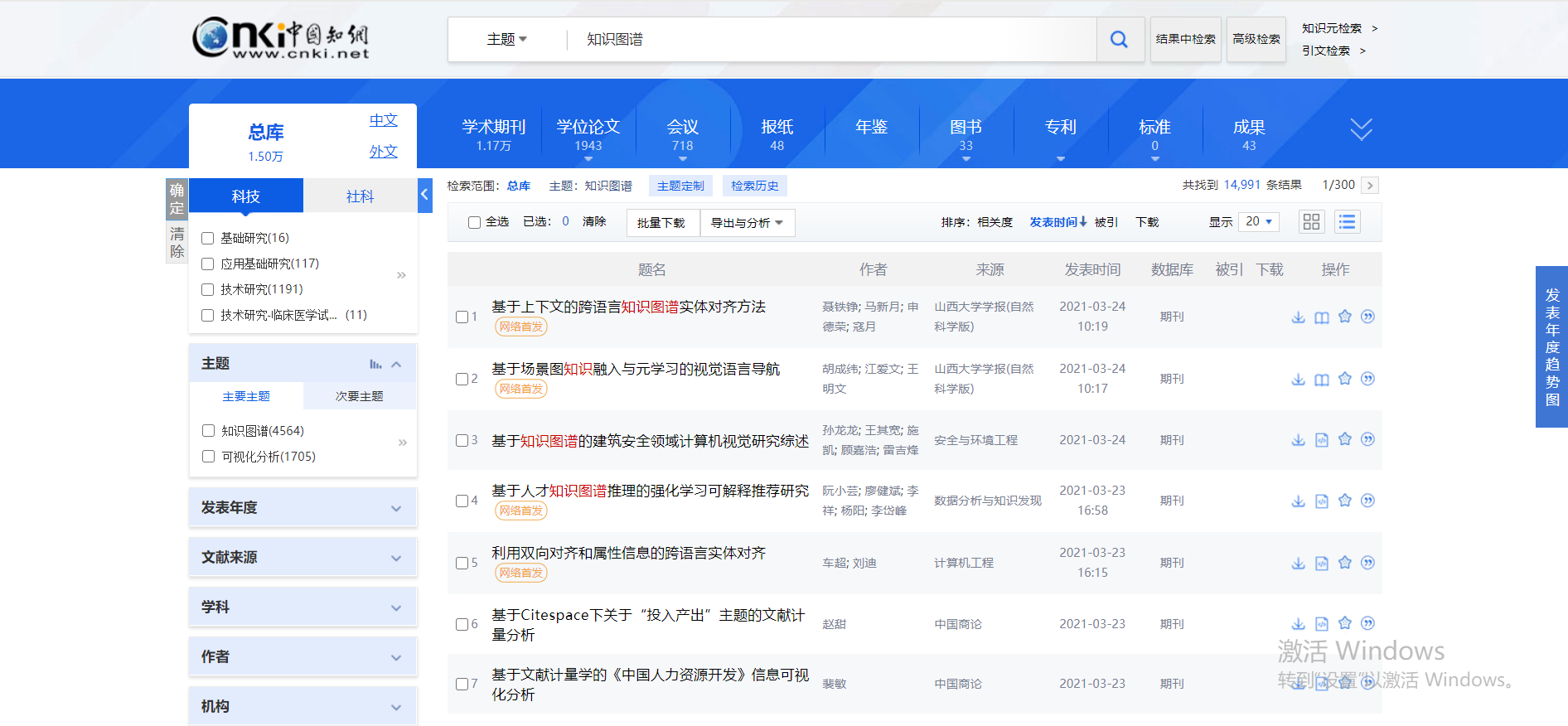Image resolution: width=1568 pixels, height=726 pixels.
Task: Click the 批量下载 button
Action: tap(661, 223)
